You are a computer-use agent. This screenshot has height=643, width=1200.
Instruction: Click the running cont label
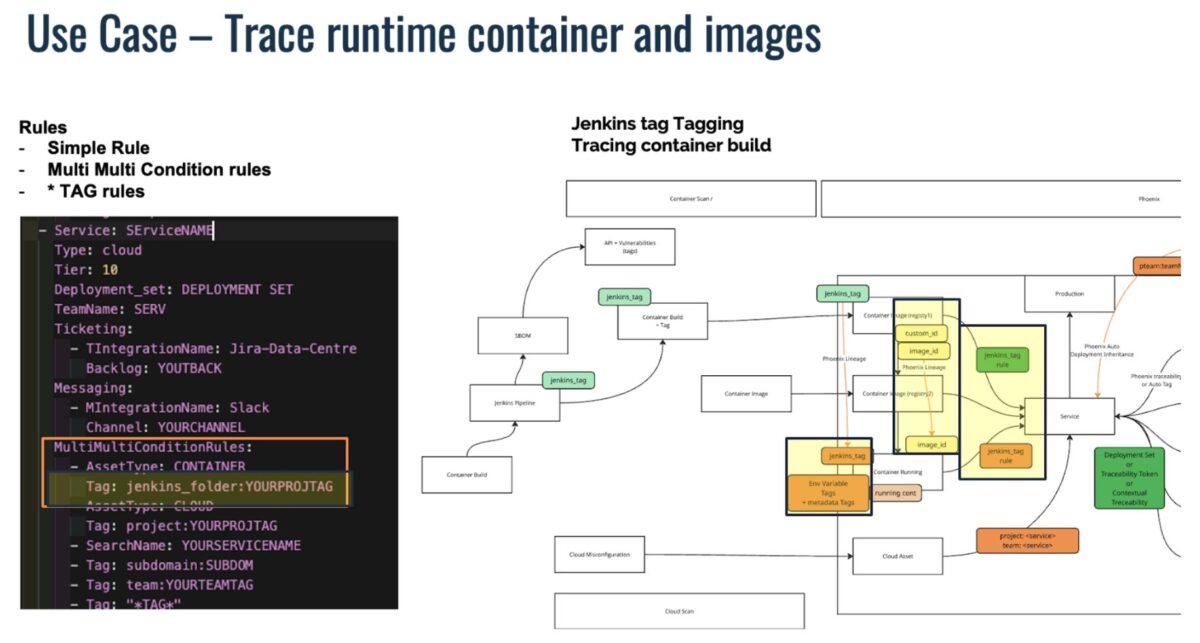(896, 493)
